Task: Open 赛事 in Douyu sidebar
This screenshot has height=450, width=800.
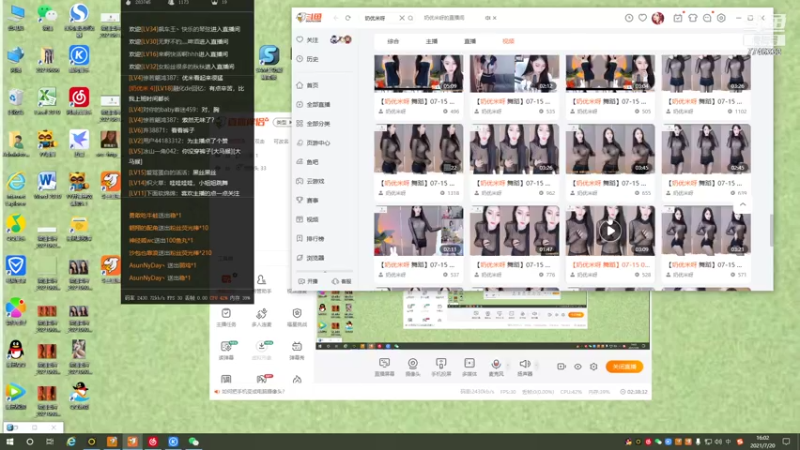Action: [308, 201]
